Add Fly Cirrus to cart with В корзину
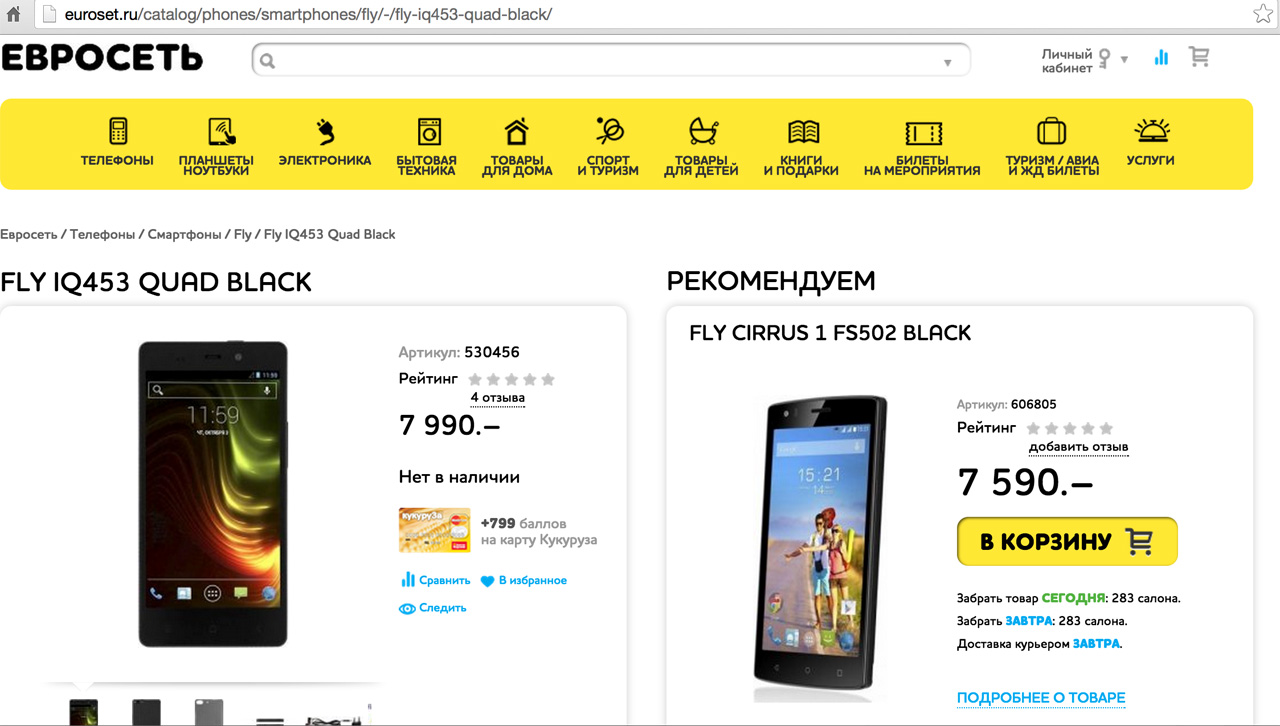The image size is (1280, 726). [1067, 541]
